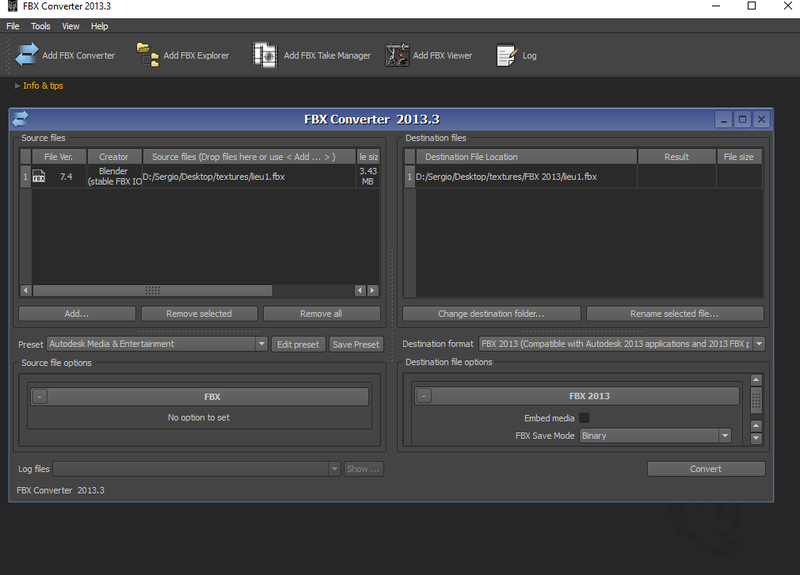Click the File Ver. column header
The width and height of the screenshot is (800, 575).
tap(59, 157)
